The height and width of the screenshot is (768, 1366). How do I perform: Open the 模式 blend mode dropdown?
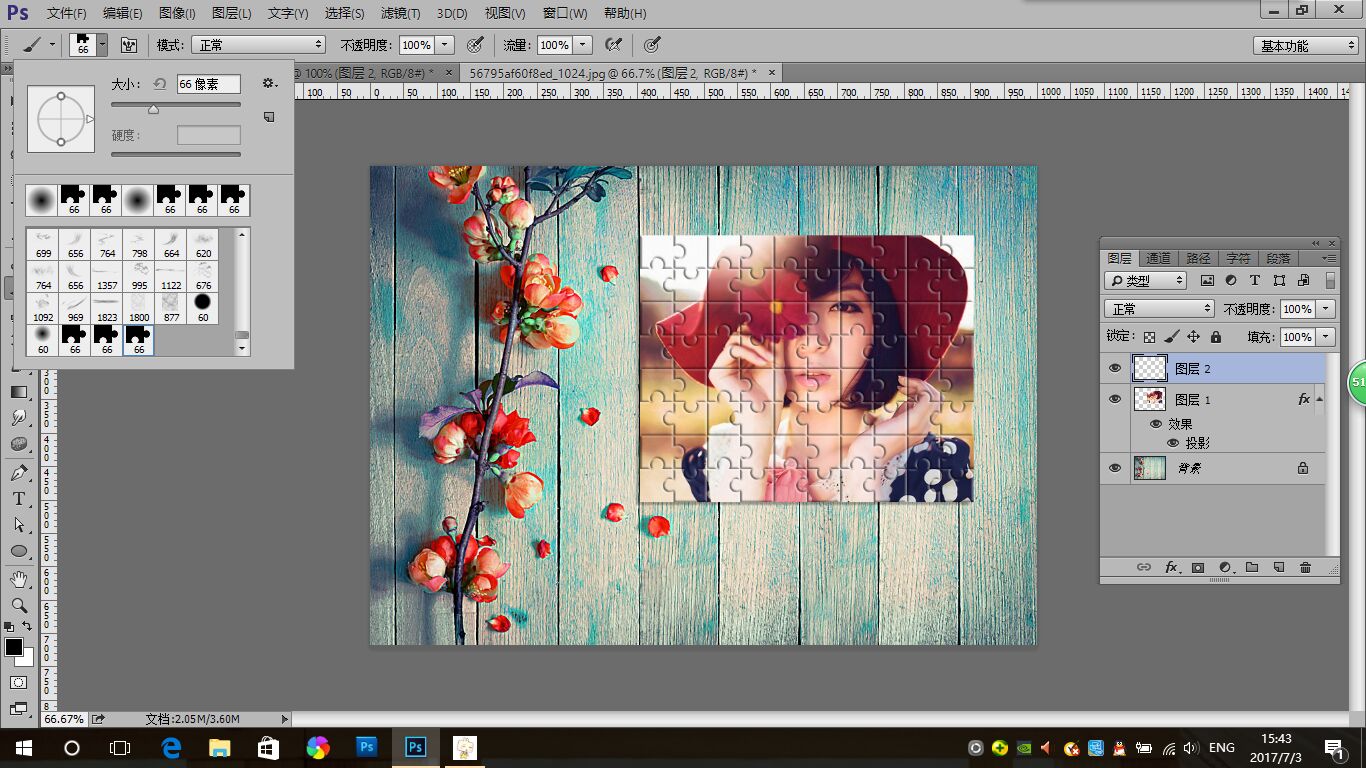coord(260,45)
